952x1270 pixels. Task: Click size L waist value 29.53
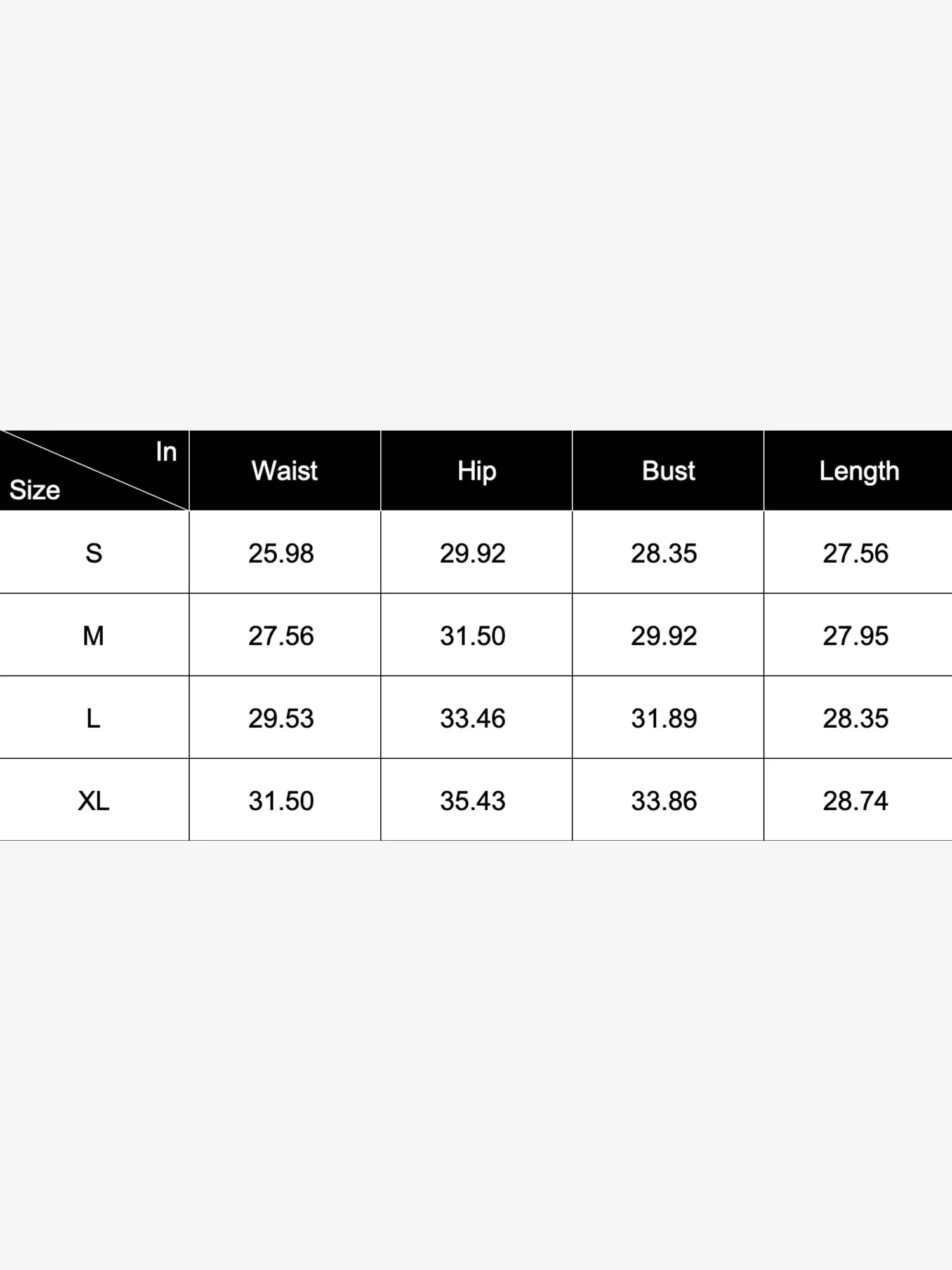(x=281, y=718)
